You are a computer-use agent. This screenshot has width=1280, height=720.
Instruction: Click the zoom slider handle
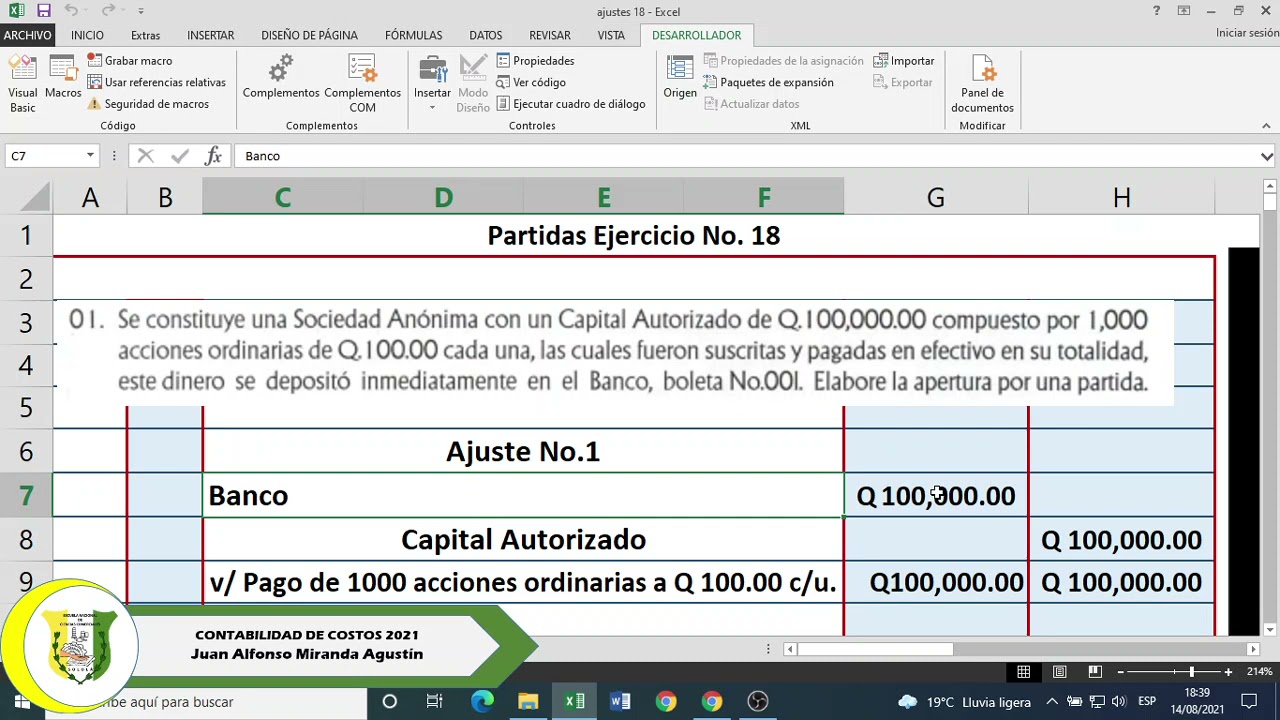click(1191, 672)
